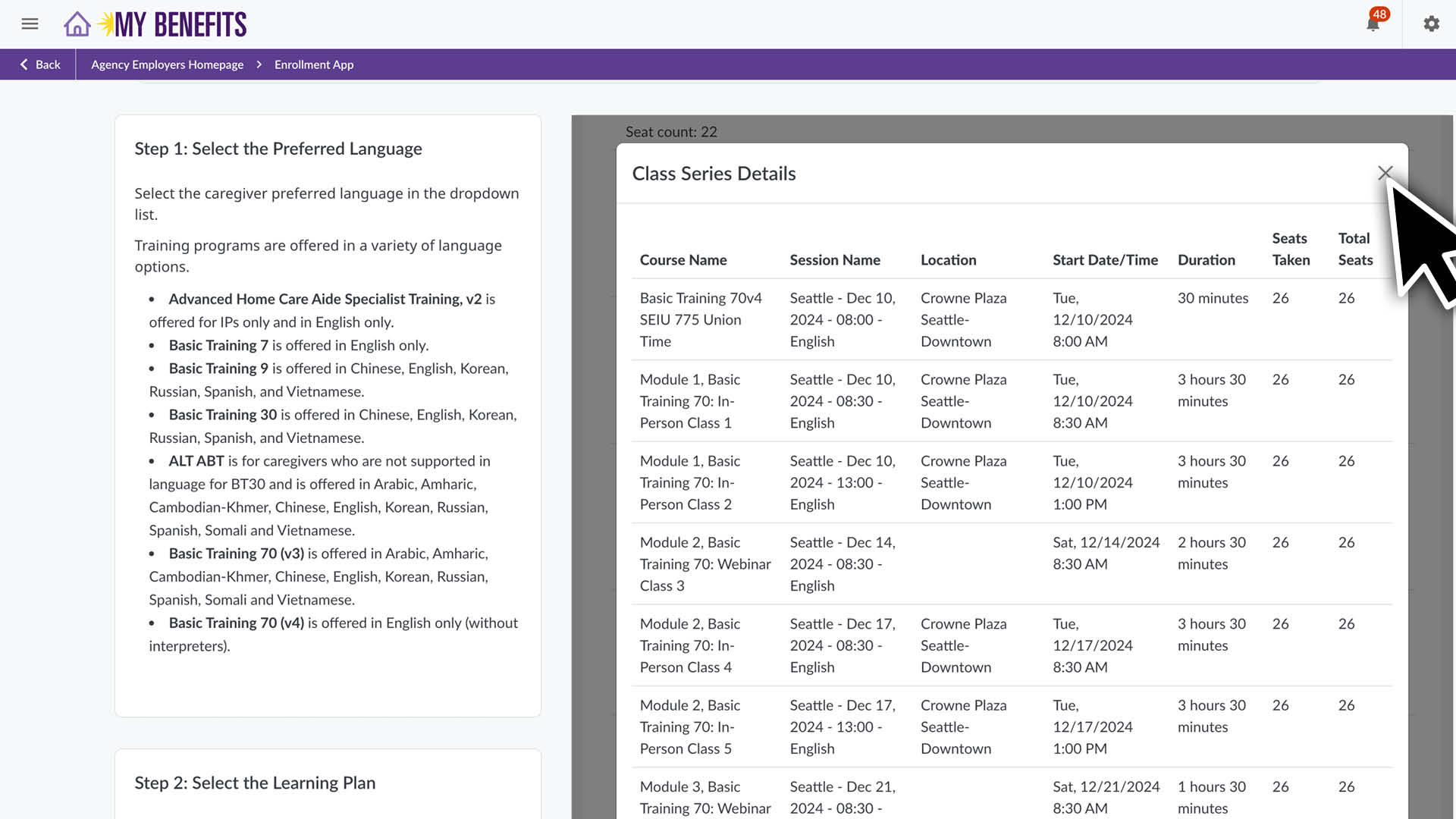The height and width of the screenshot is (819, 1456).
Task: Click the Session Name column header
Action: [x=834, y=260]
